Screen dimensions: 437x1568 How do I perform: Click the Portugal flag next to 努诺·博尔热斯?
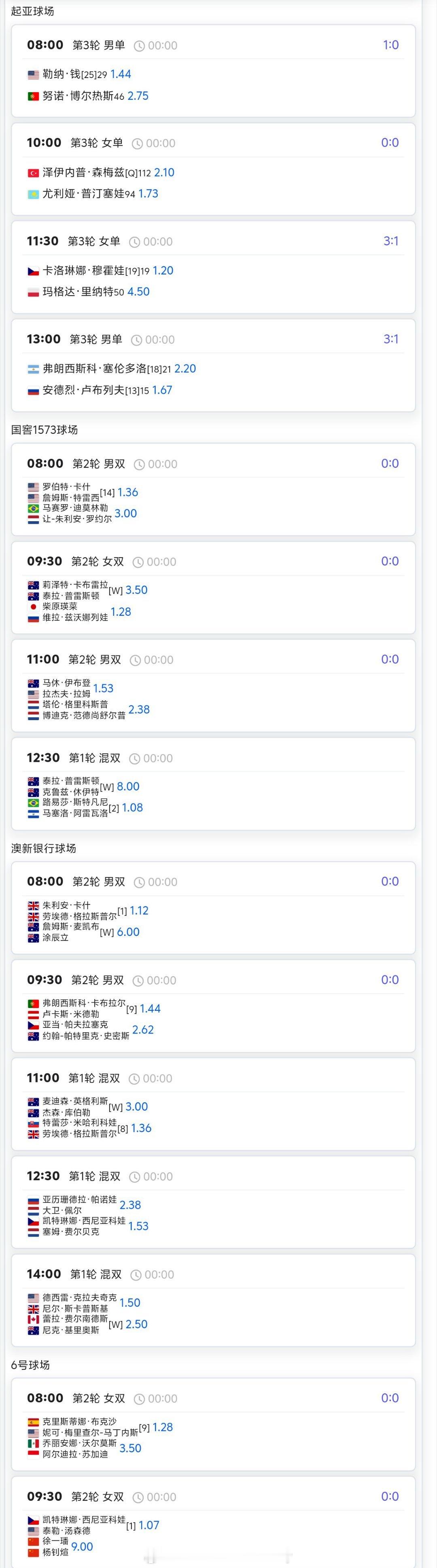click(34, 96)
